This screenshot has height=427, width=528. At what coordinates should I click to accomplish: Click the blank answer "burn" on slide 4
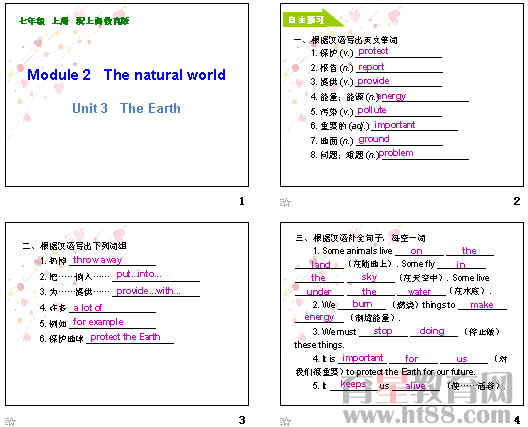pos(362,304)
